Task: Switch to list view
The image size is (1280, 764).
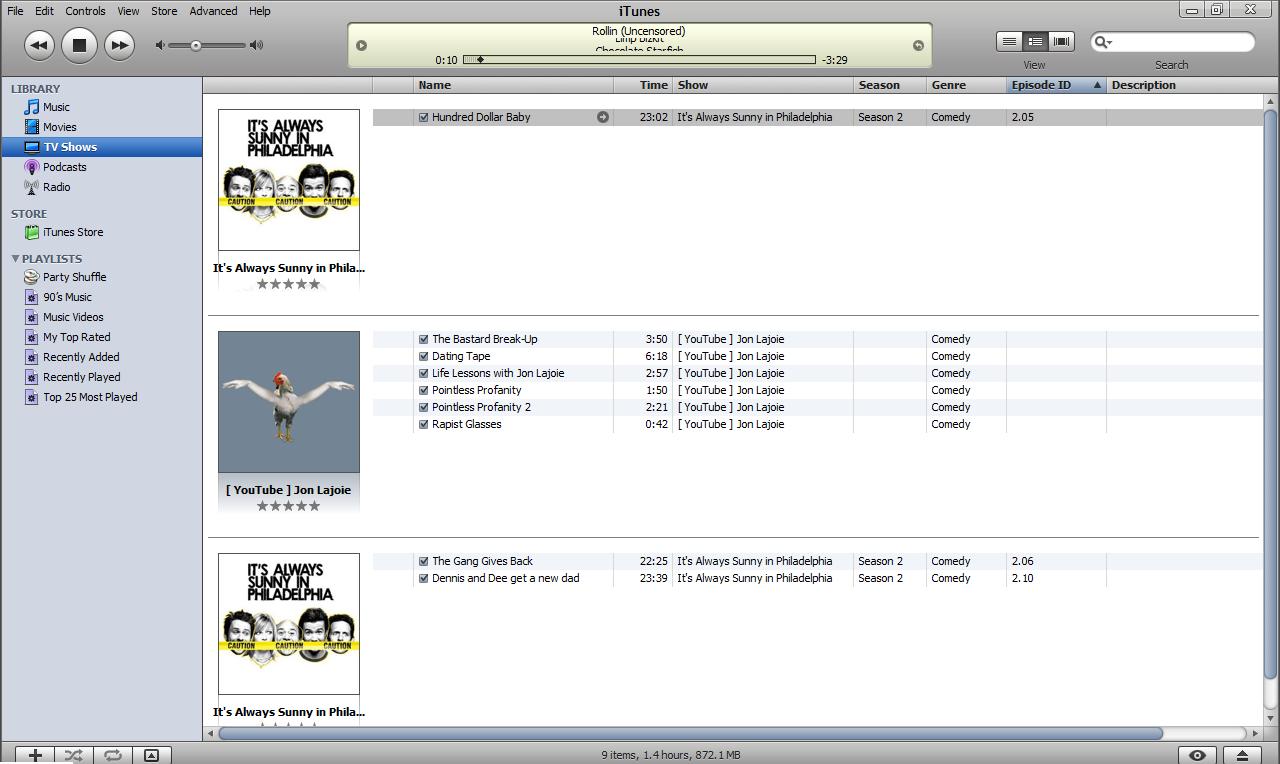Action: [x=1009, y=42]
